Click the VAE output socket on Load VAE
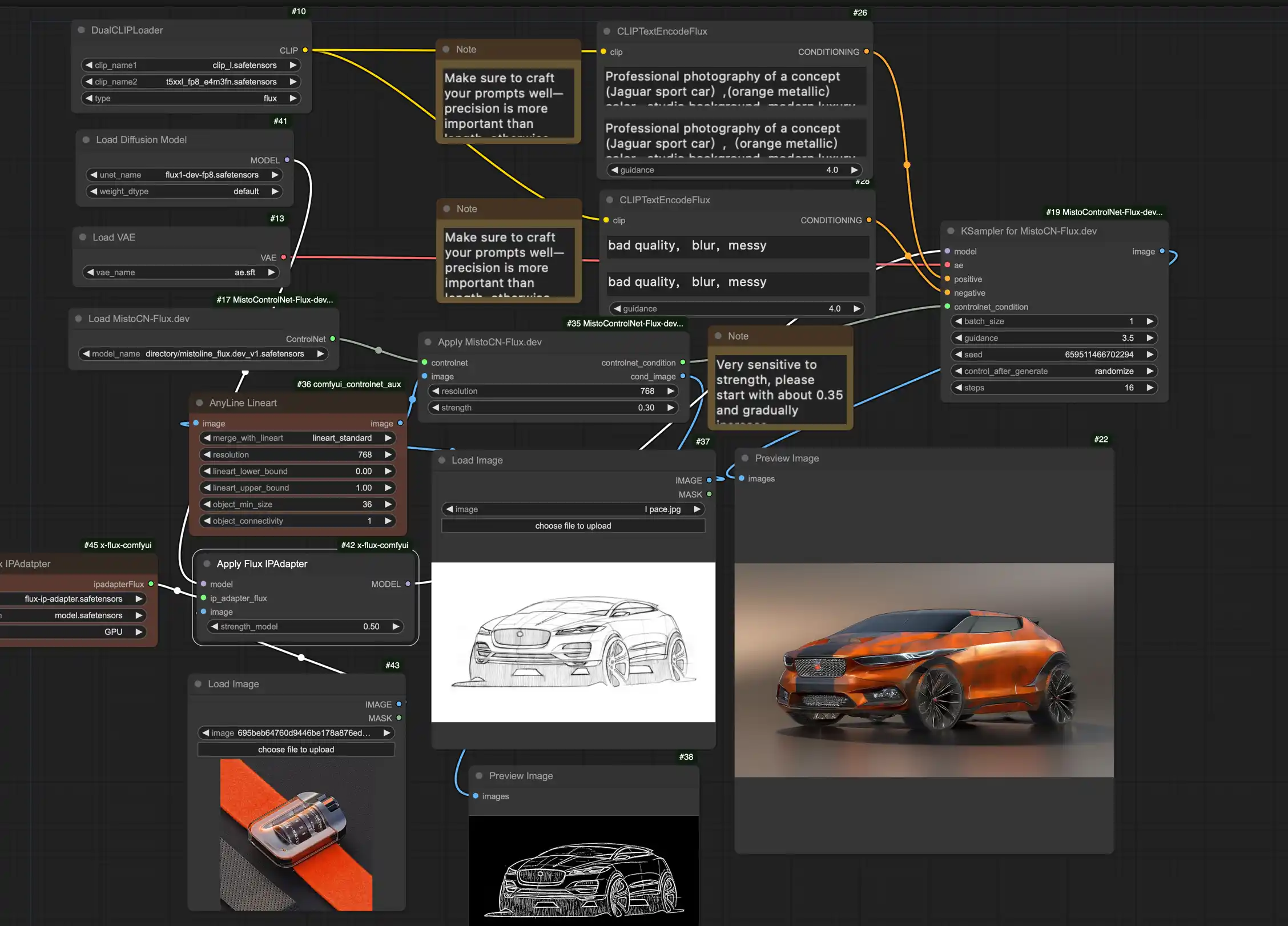The width and height of the screenshot is (1288, 926). click(x=283, y=257)
